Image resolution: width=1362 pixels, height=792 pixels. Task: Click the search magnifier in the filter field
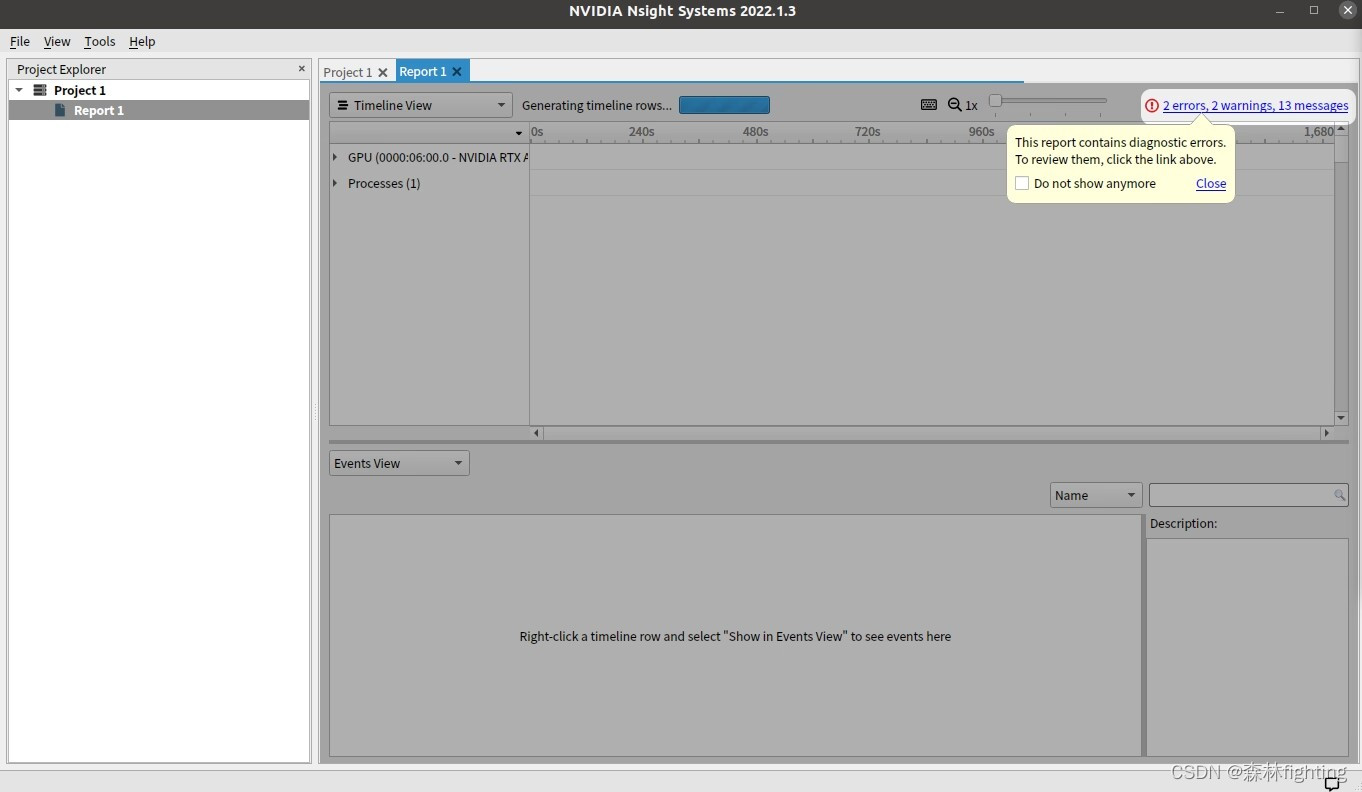point(1339,494)
